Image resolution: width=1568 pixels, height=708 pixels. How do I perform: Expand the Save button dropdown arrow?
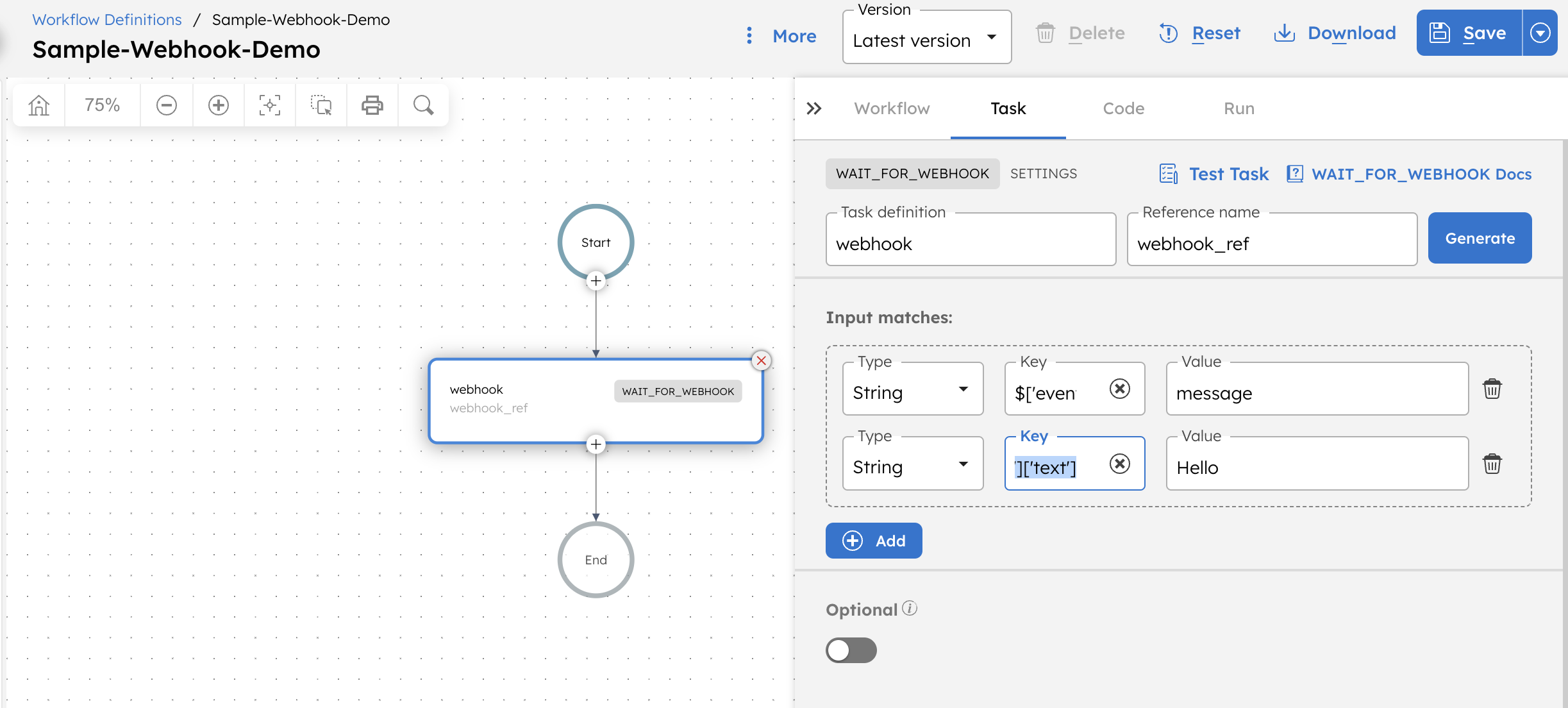(x=1539, y=33)
